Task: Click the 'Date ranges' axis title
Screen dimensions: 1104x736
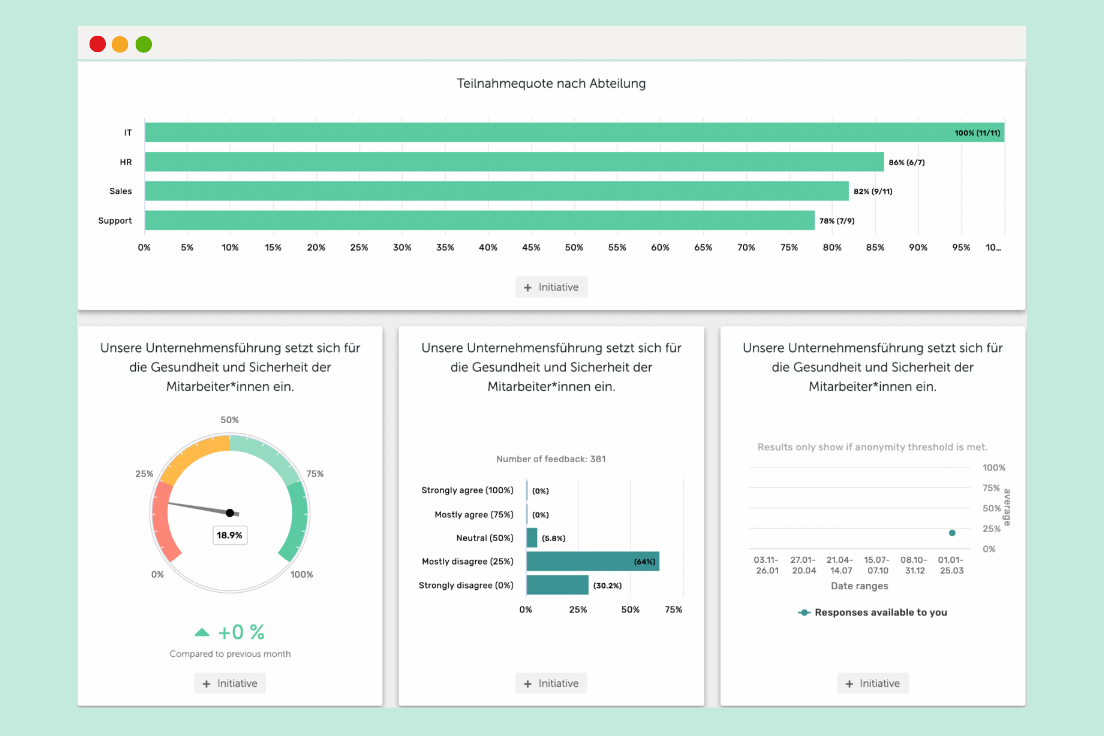Action: 859,586
